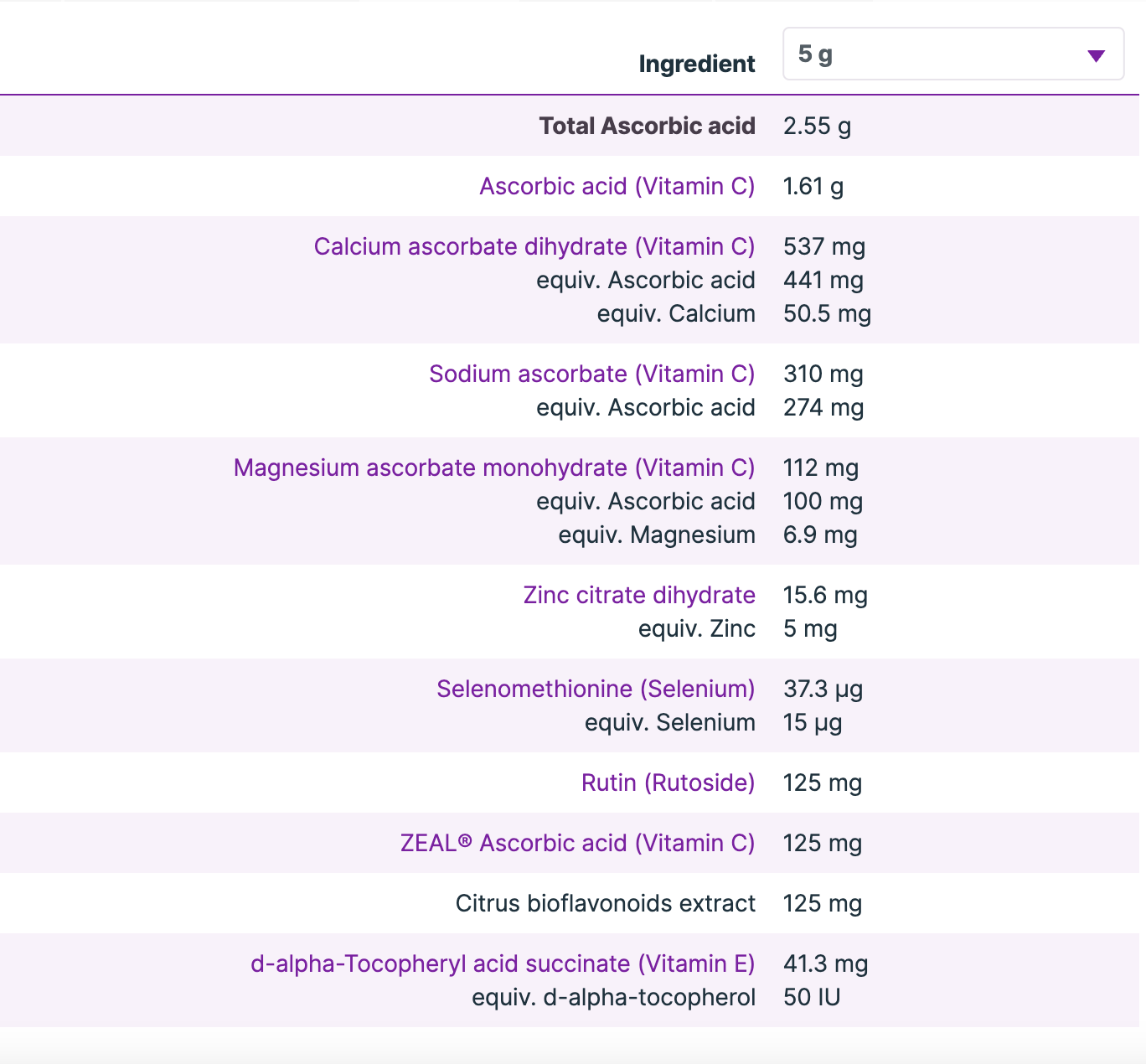Select the equiv. d-alpha-tocopherol label
The height and width of the screenshot is (1064, 1146).
[x=614, y=997]
